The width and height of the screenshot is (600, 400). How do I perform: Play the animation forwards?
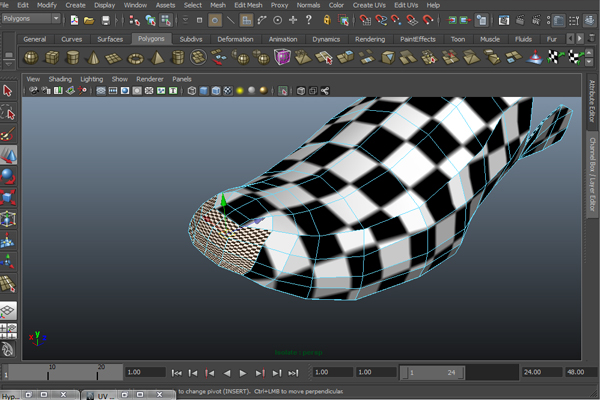click(x=243, y=373)
